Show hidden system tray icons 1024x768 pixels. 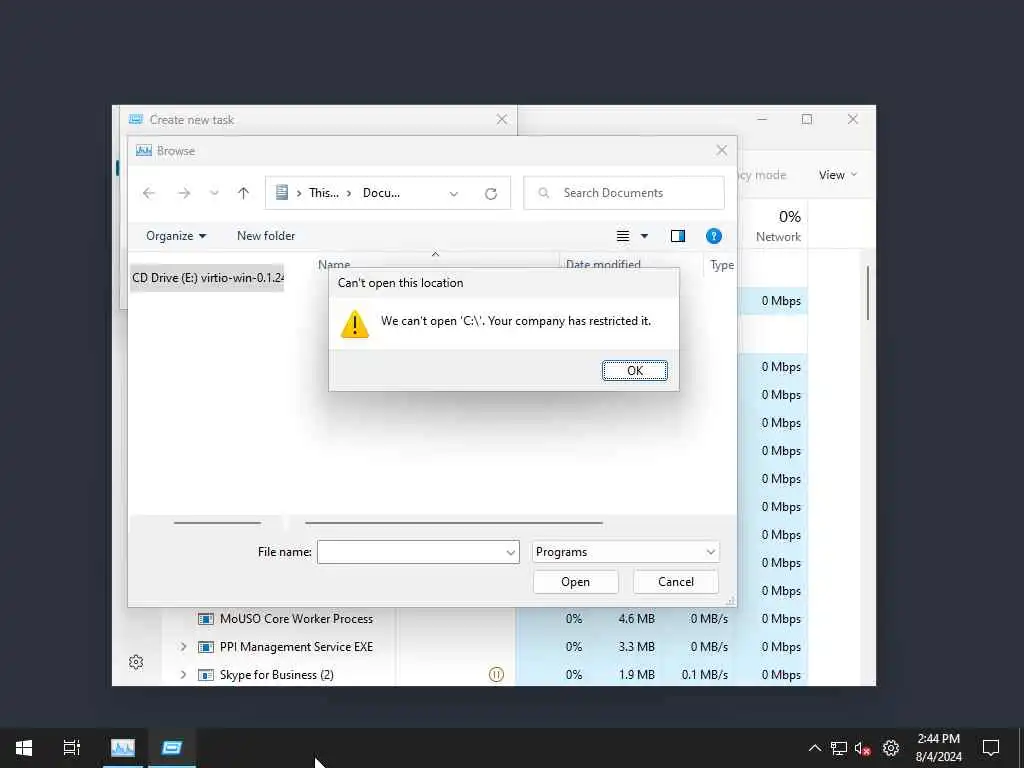click(814, 748)
